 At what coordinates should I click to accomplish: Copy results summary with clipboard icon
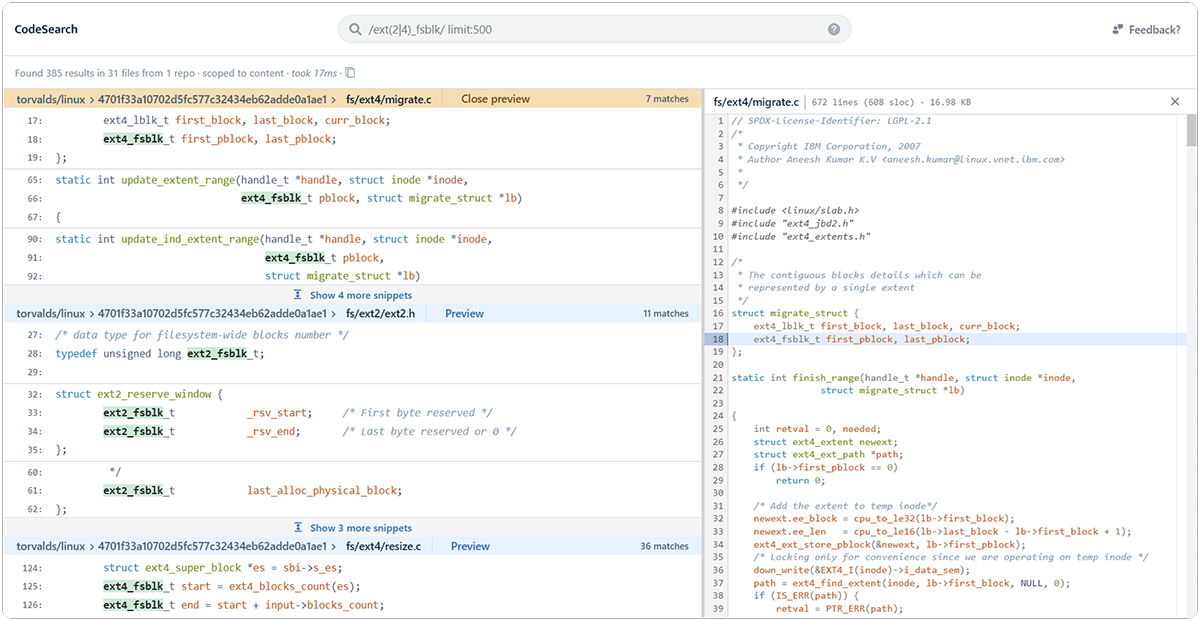click(350, 73)
